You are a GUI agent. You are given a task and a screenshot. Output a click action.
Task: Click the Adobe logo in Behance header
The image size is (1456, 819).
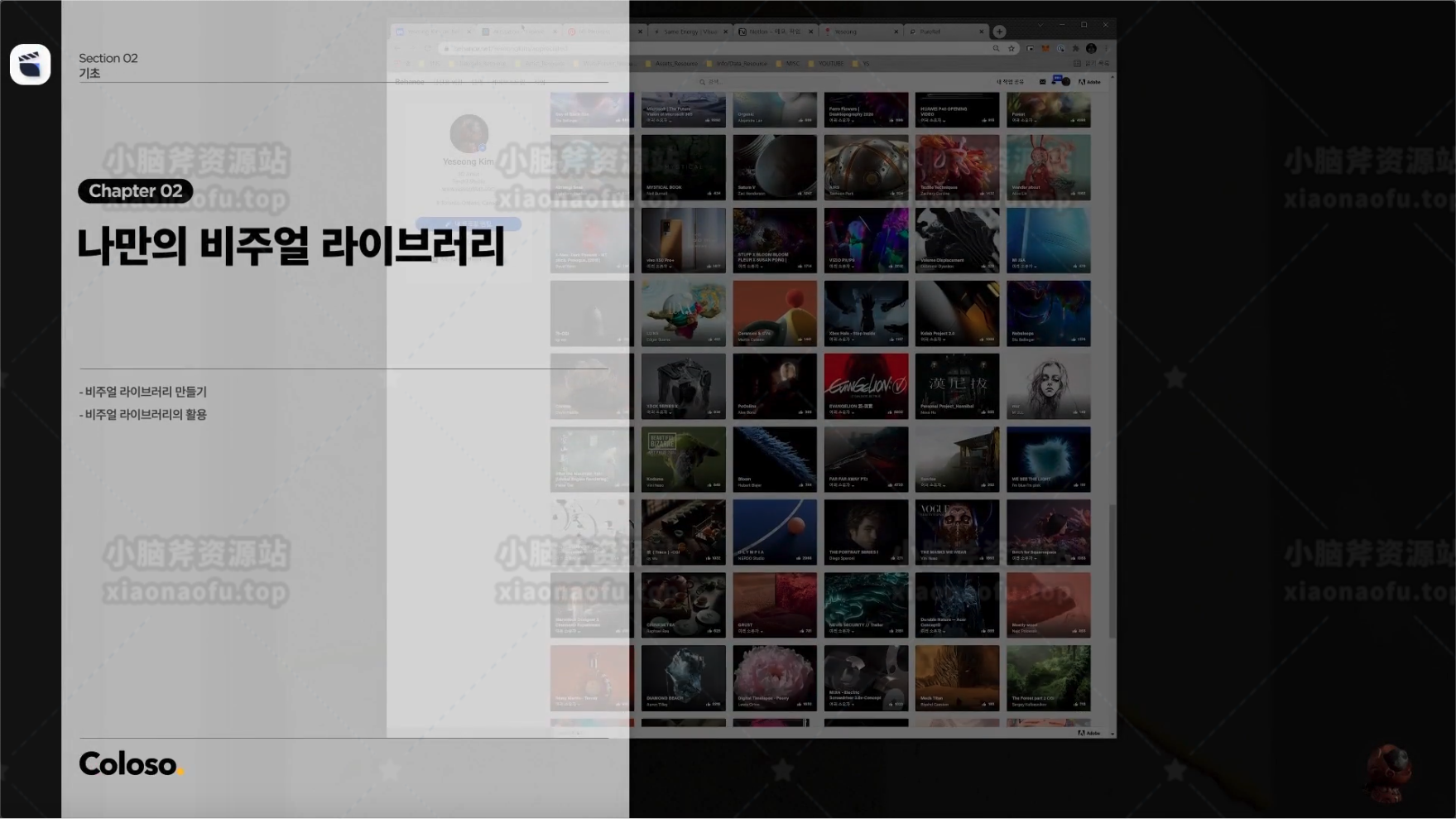coord(1089,82)
